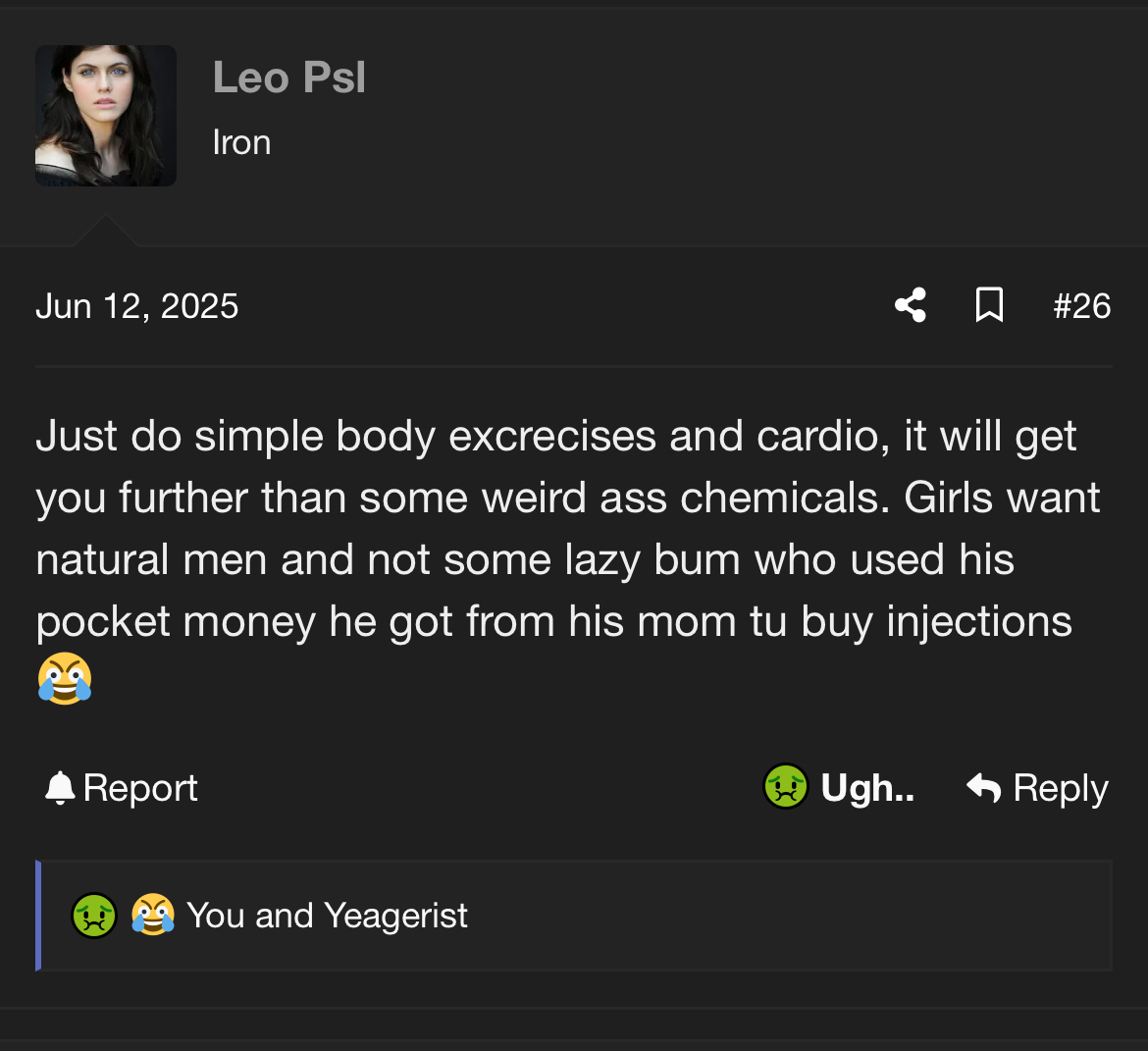This screenshot has height=1051, width=1148.
Task: Share this post via share icon
Action: point(911,304)
